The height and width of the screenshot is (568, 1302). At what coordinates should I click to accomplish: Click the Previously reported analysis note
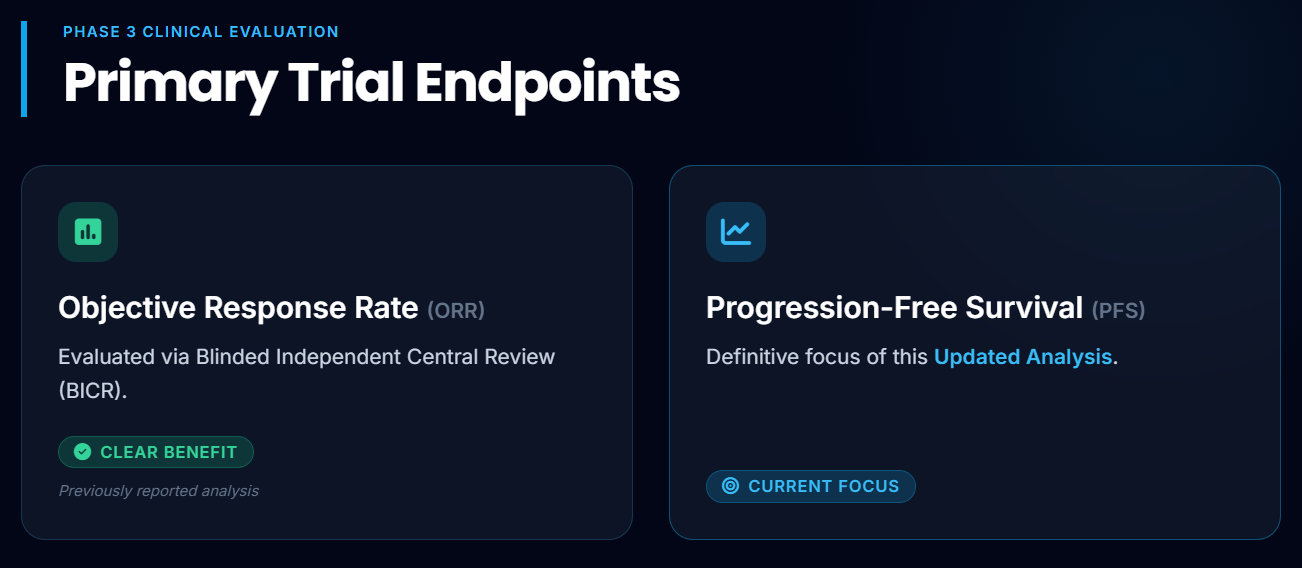pyautogui.click(x=159, y=491)
